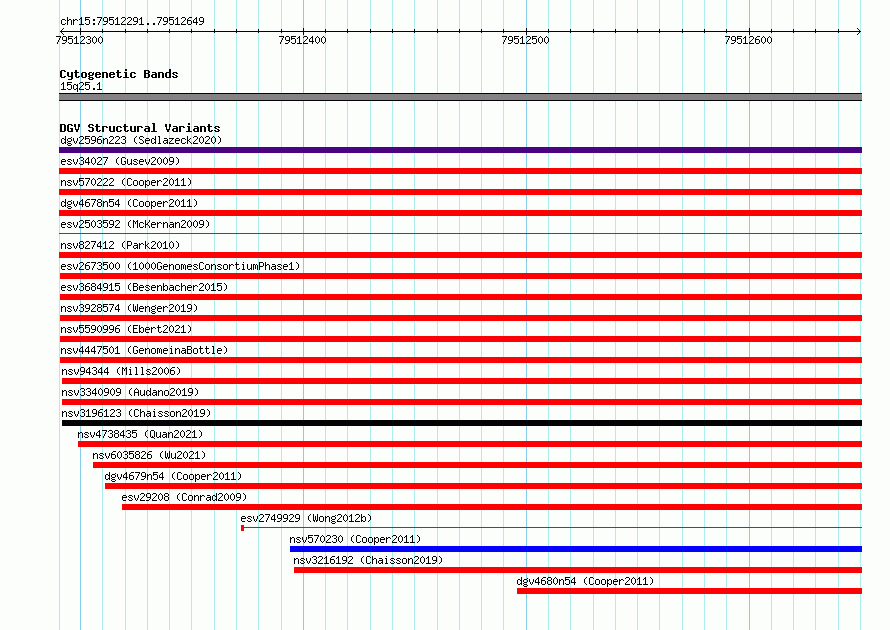This screenshot has height=630, width=890.
Task: Click the black nsv3196123 variant bar
Action: tap(461, 423)
